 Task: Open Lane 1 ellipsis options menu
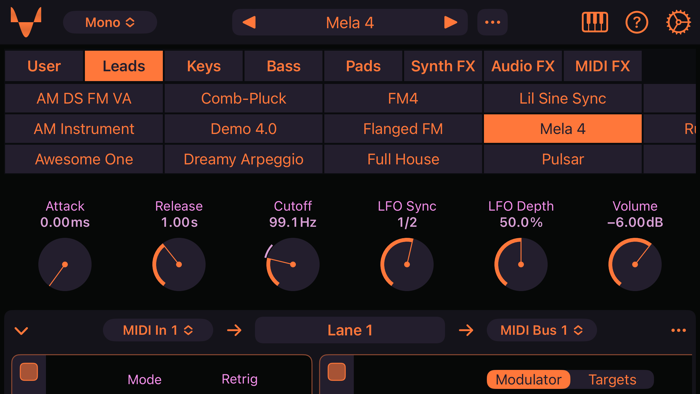679,330
